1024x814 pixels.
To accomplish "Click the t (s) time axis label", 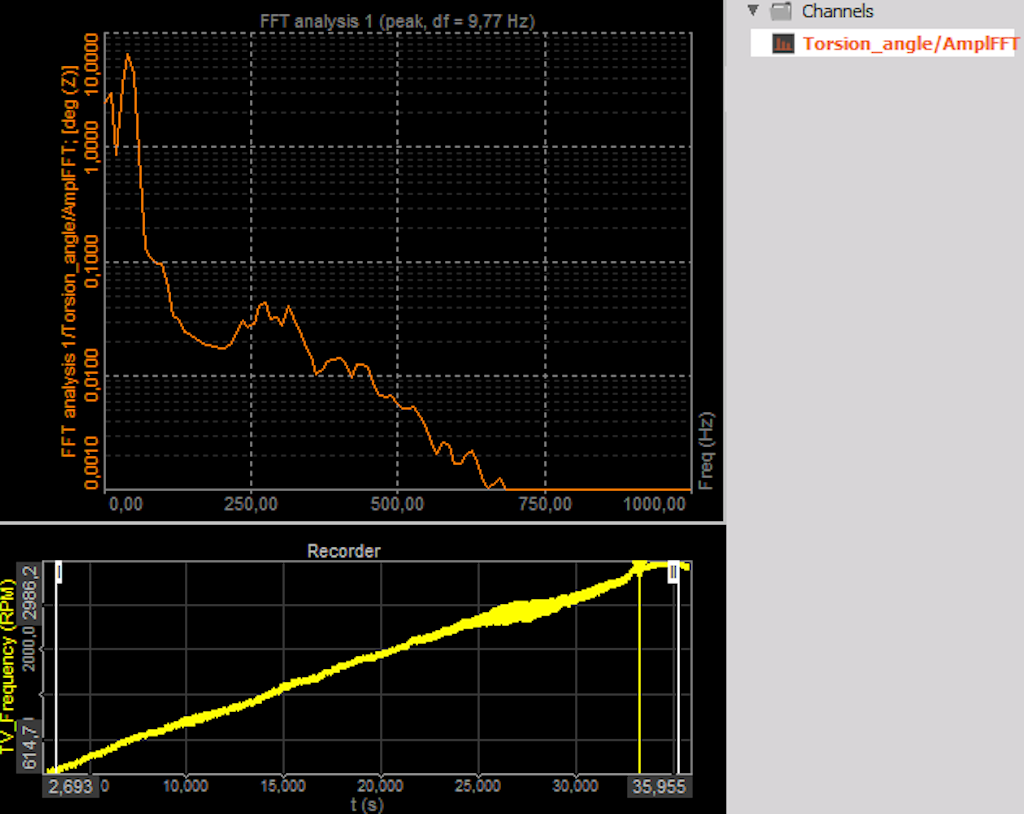I will [x=366, y=805].
